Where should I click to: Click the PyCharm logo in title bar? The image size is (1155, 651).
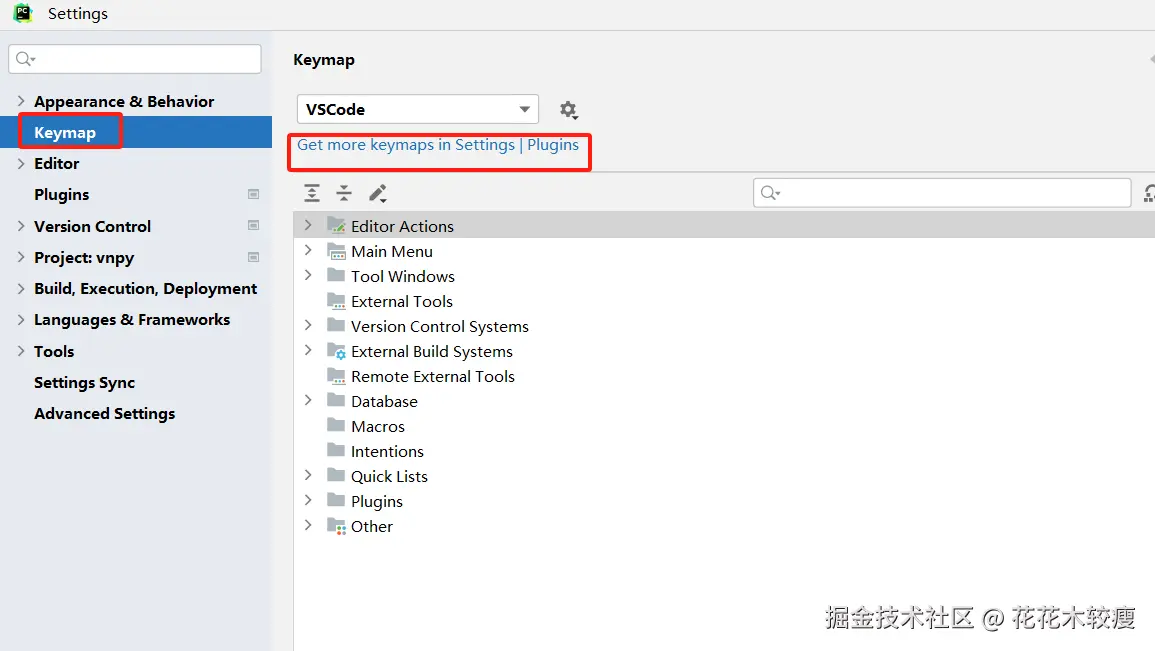(x=23, y=13)
